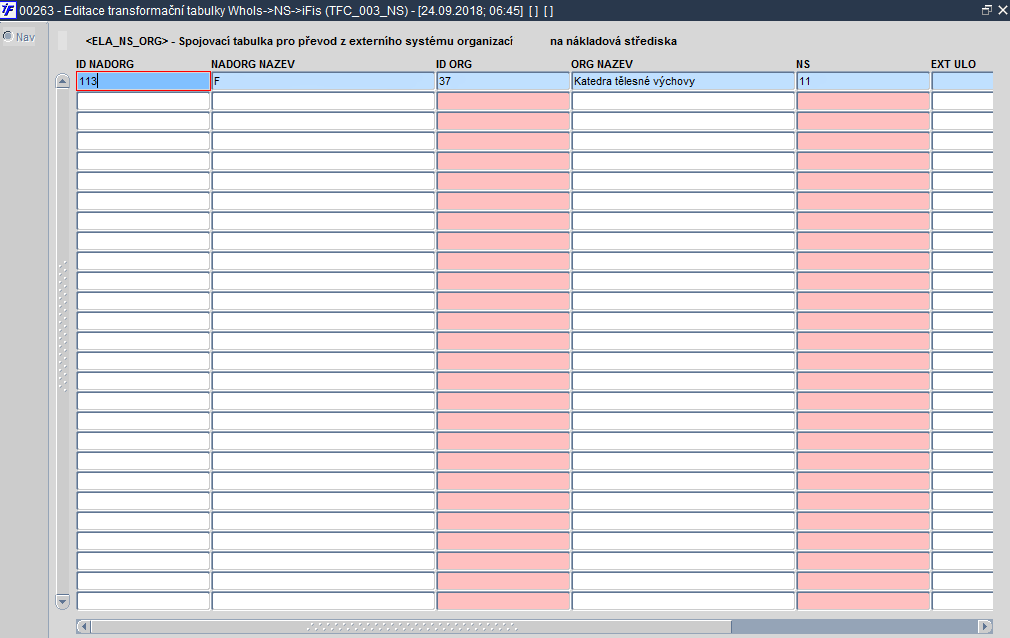Click the ID NADORG column header

tap(105, 64)
